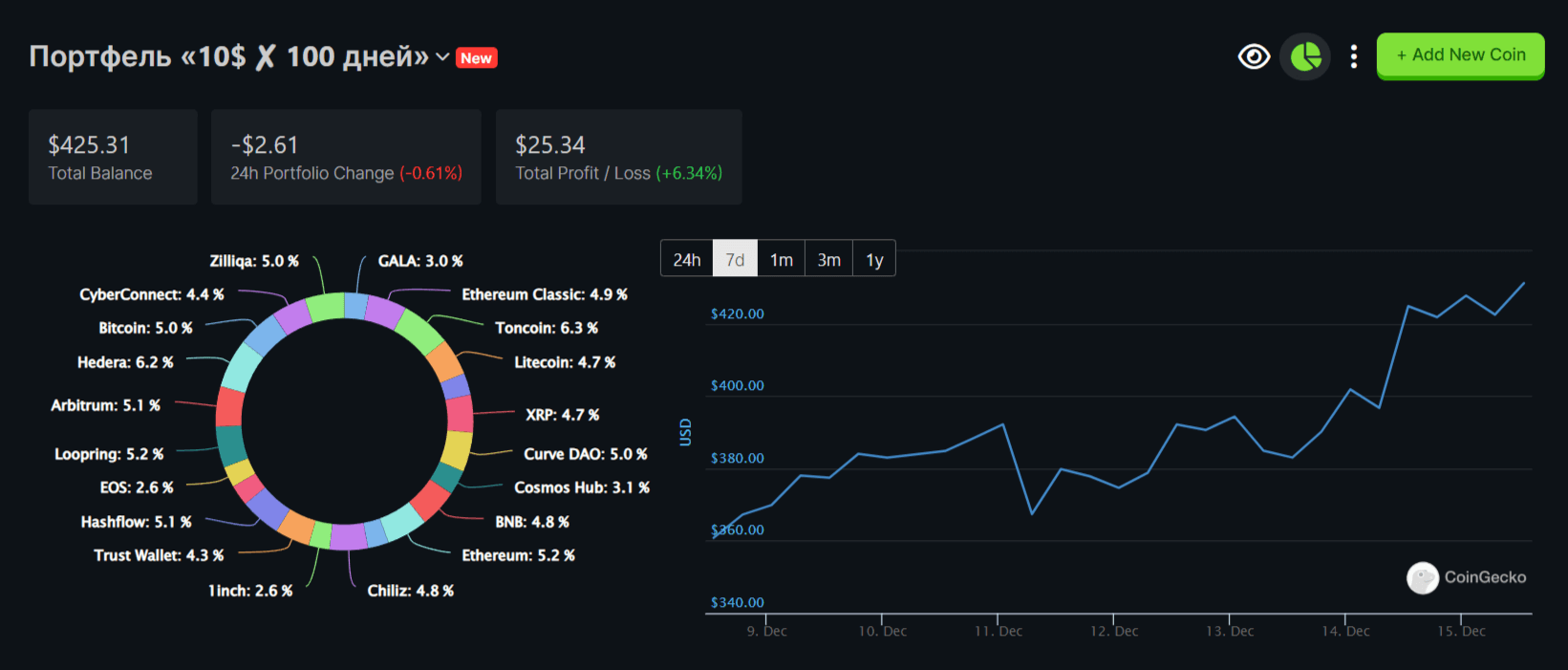This screenshot has width=1568, height=670.
Task: Click the 9. Dec date label
Action: [767, 631]
